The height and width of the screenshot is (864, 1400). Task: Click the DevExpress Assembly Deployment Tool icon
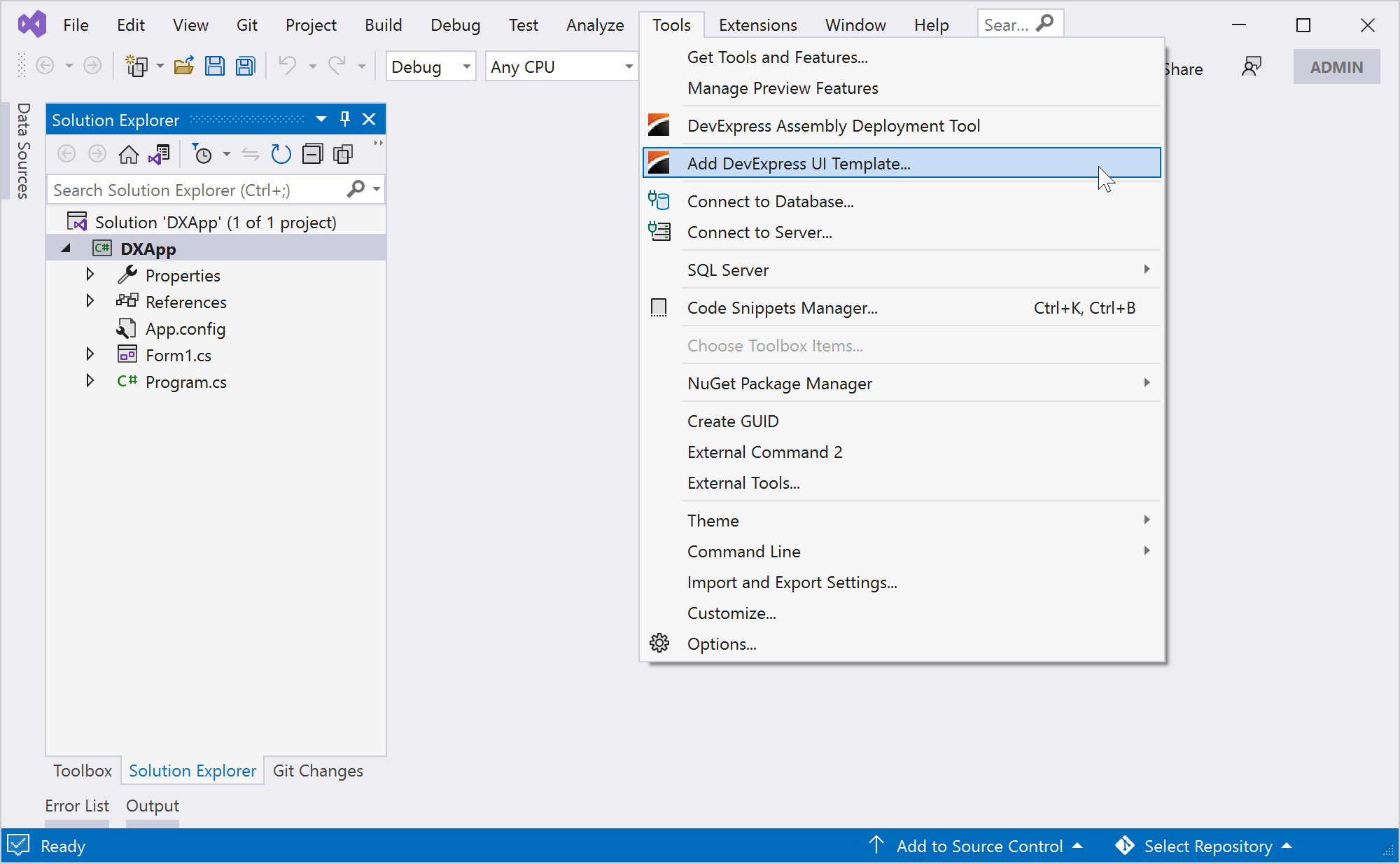659,125
